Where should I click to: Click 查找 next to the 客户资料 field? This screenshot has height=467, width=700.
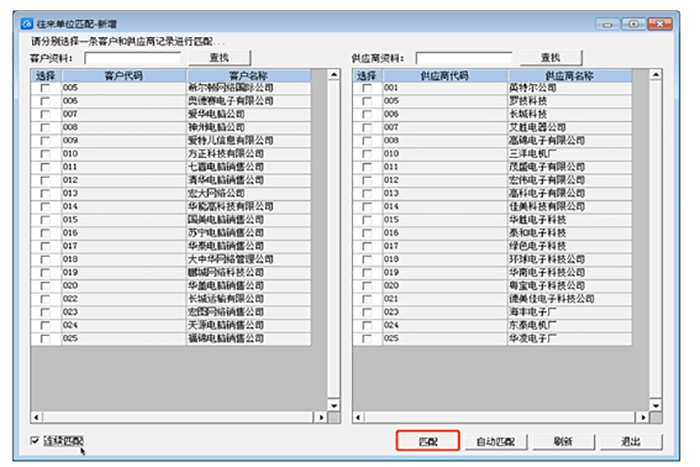tap(218, 57)
